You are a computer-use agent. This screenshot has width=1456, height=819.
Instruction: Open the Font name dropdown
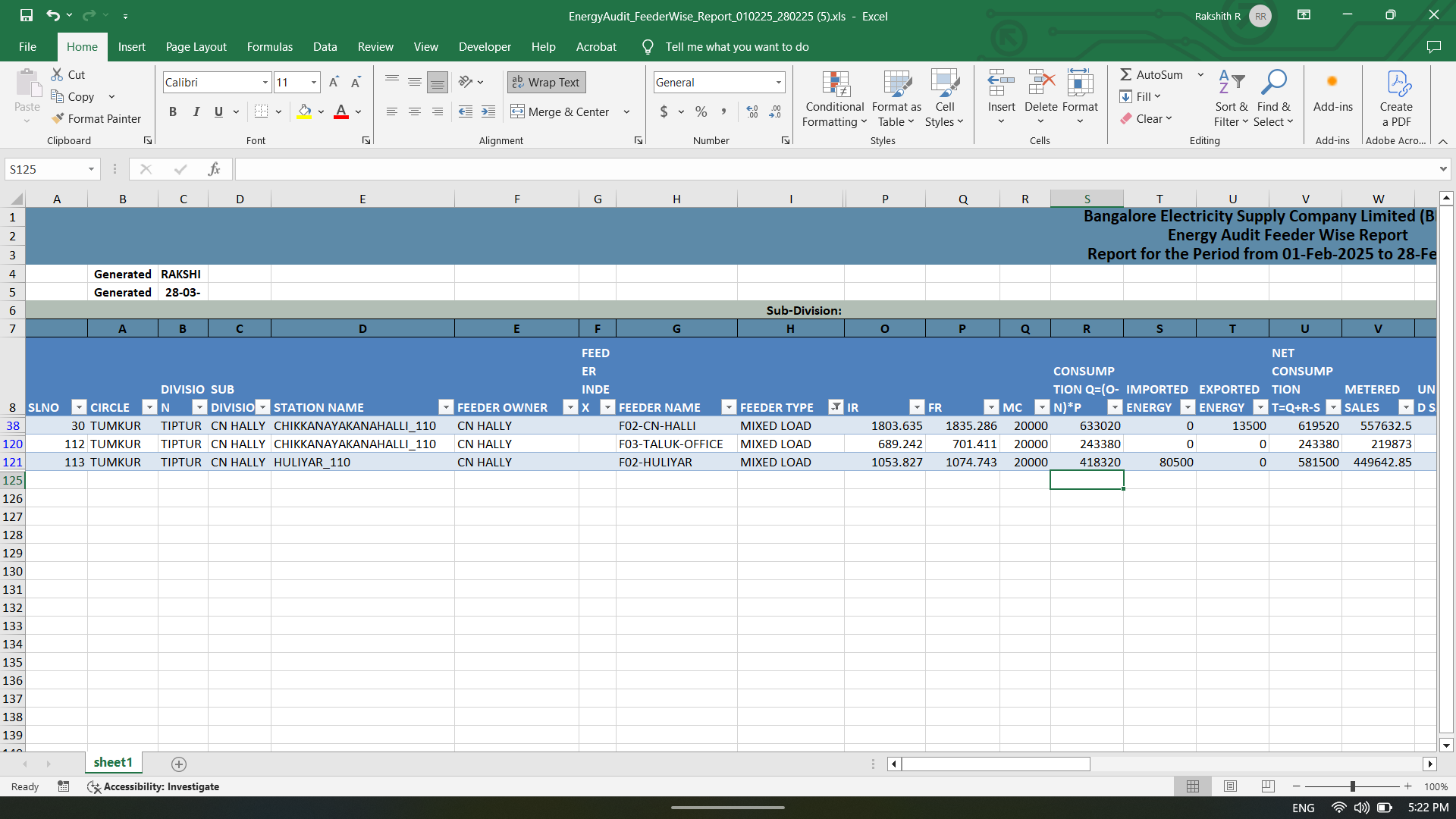pos(265,82)
